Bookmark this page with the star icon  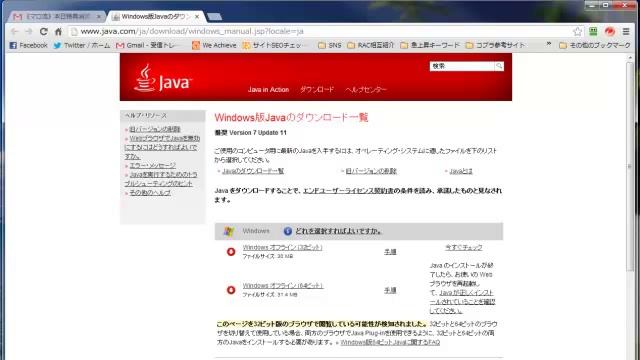point(577,31)
